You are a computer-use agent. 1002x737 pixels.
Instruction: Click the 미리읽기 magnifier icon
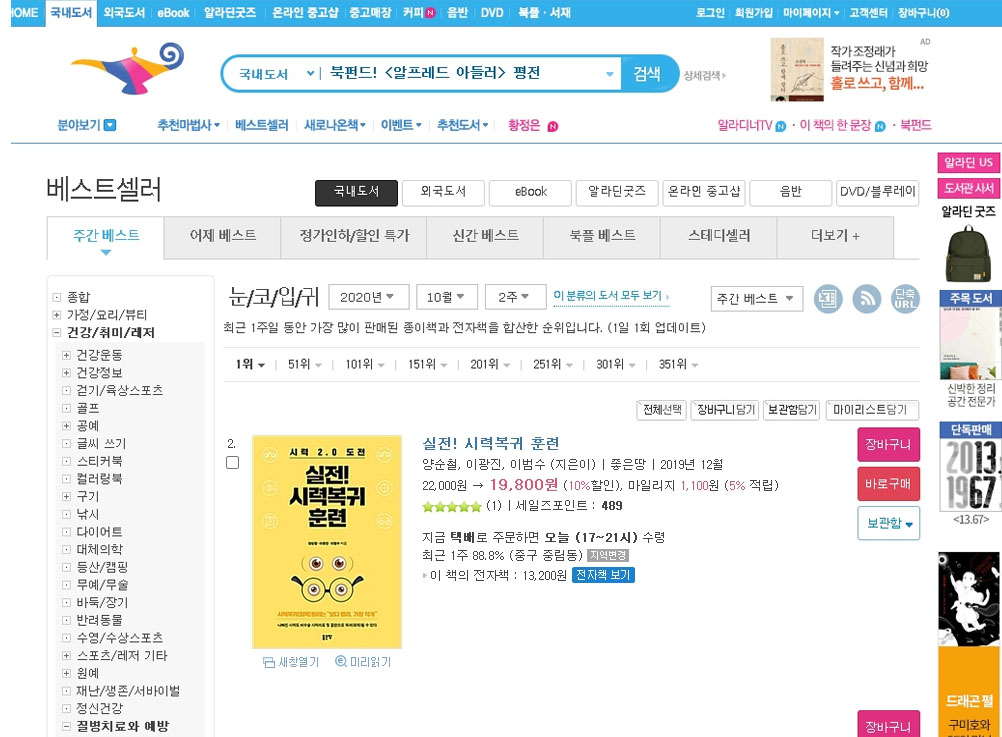coord(341,662)
